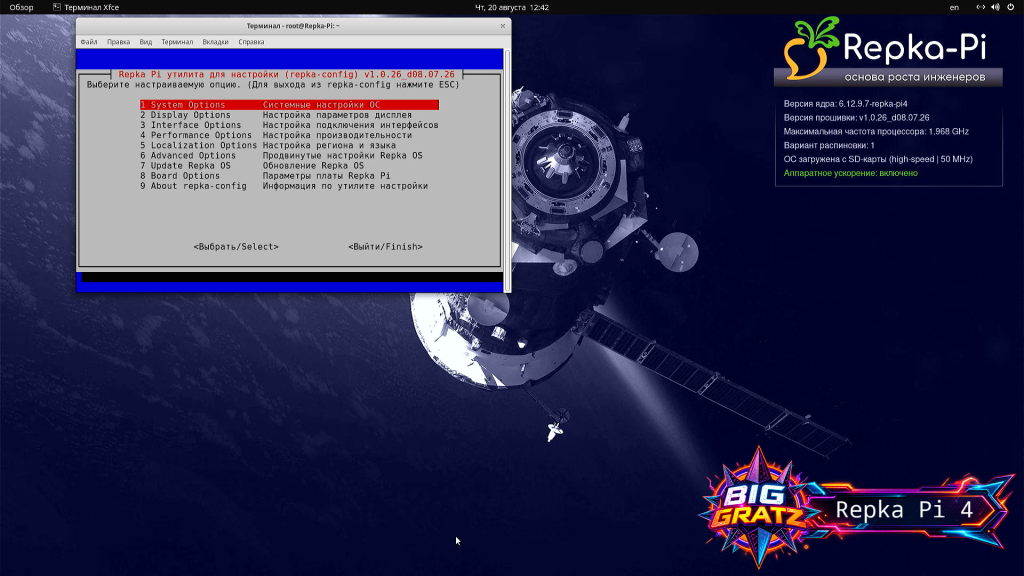This screenshot has height=576, width=1024.
Task: Select 4 Performance Options entry
Action: 289,135
